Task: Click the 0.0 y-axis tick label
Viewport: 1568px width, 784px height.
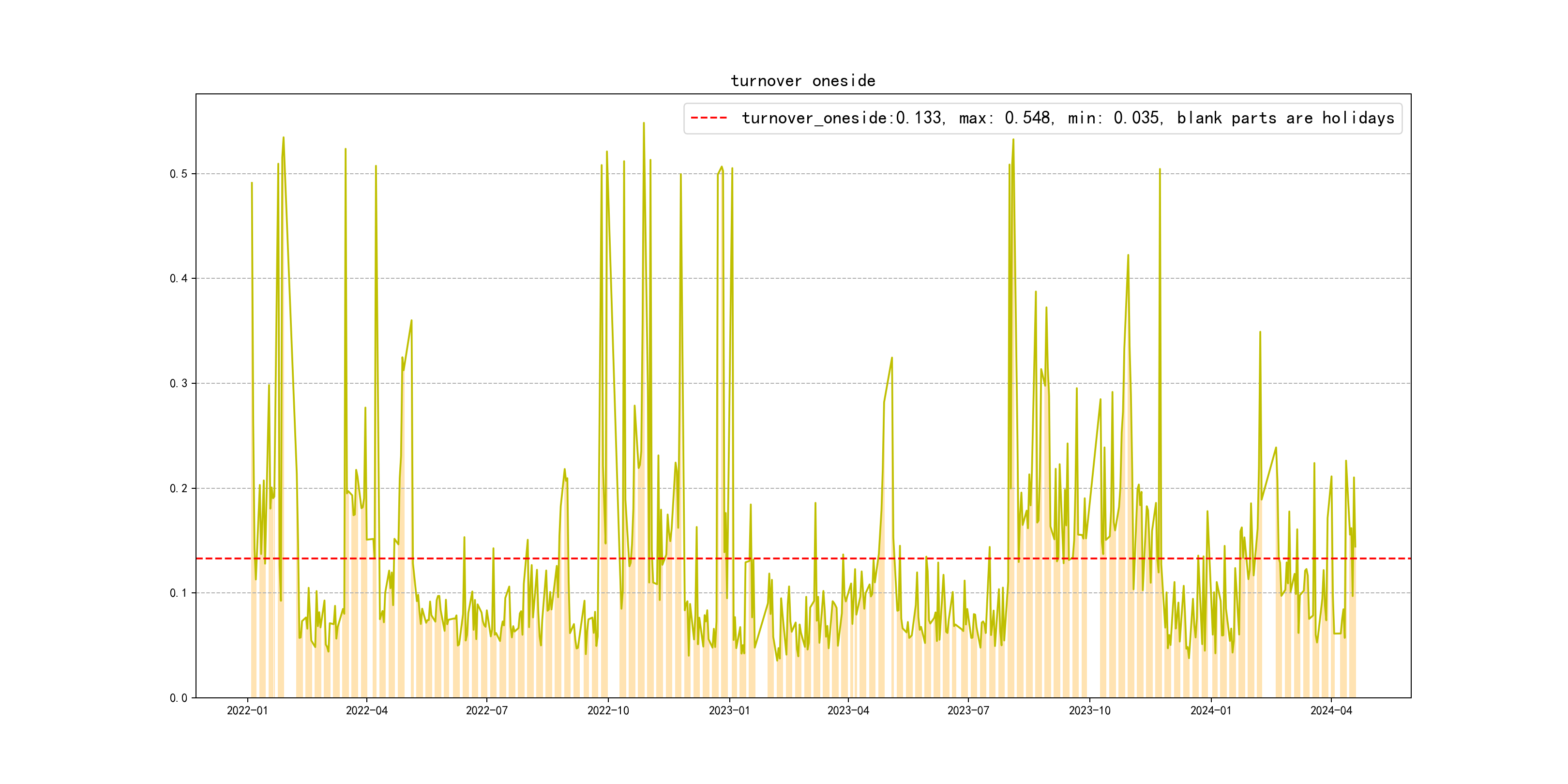Action: click(x=179, y=697)
